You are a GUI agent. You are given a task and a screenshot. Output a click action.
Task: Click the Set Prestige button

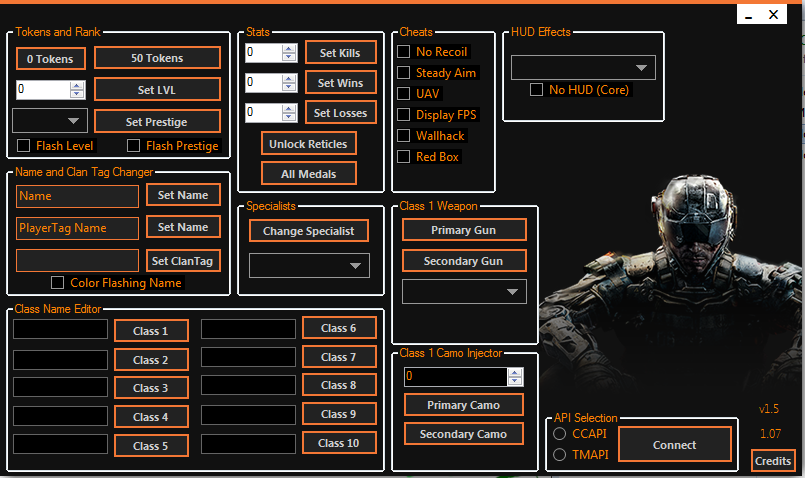(157, 122)
